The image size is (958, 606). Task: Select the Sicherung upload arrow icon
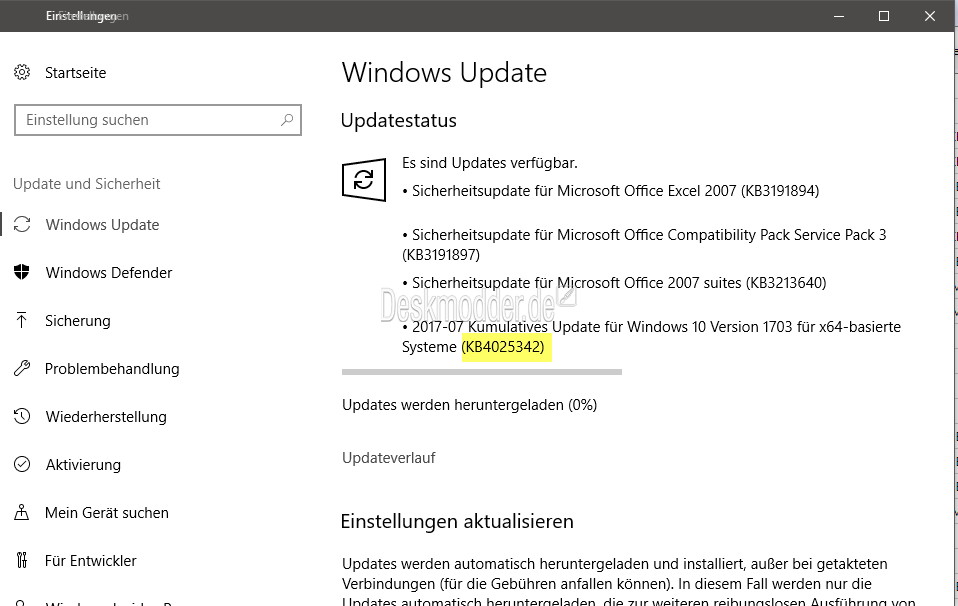click(x=21, y=320)
